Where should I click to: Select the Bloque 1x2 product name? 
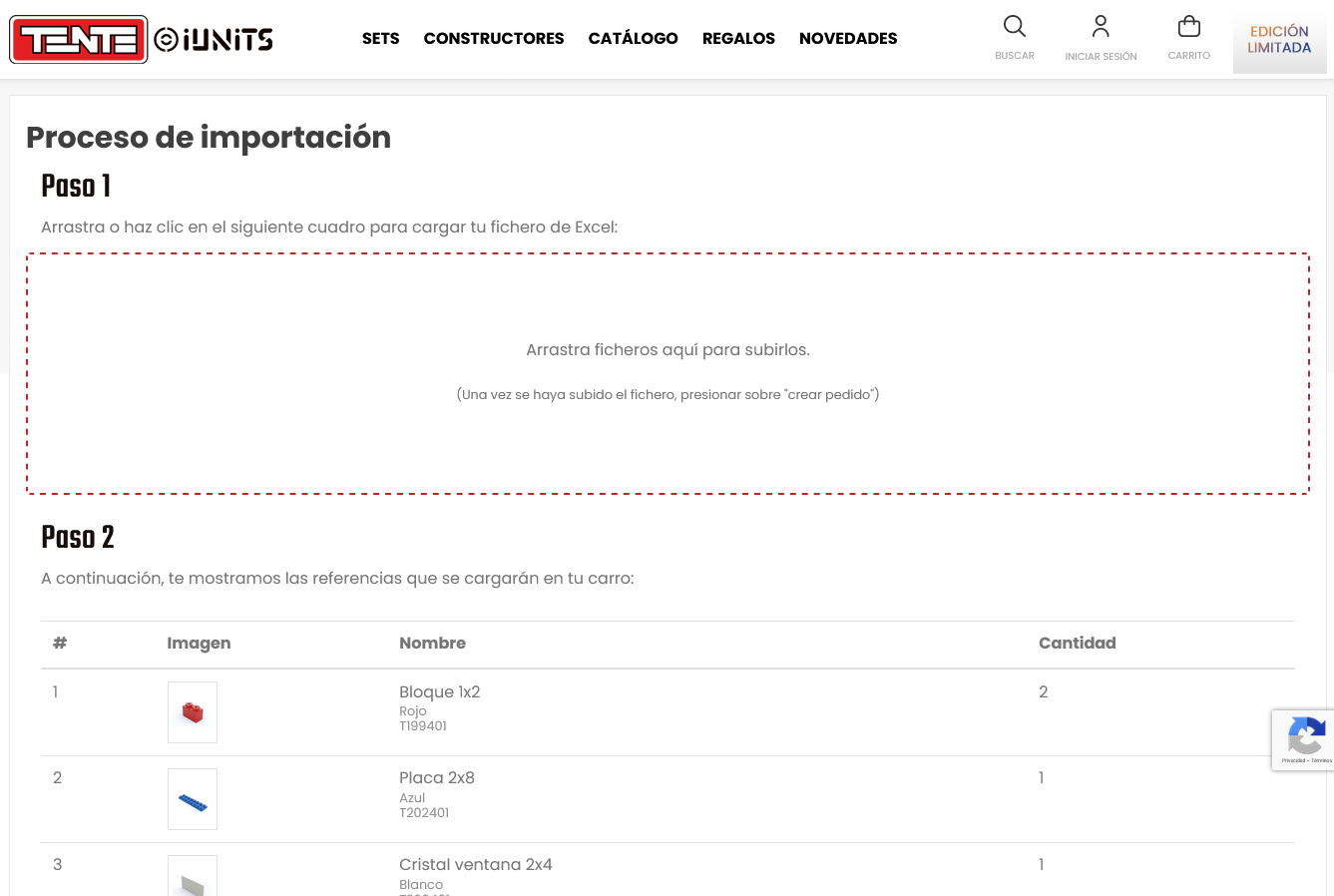point(440,692)
